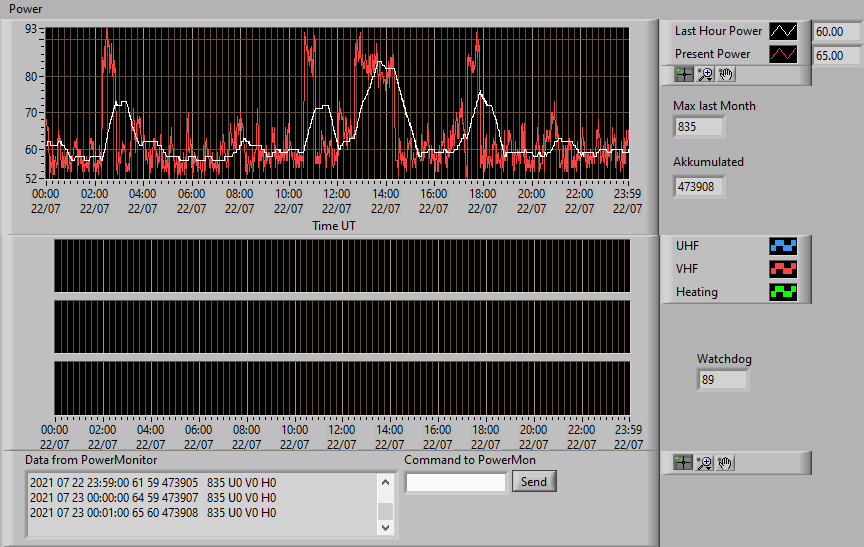The width and height of the screenshot is (864, 547).
Task: Open the Heating green plot style swatch
Action: coord(783,292)
